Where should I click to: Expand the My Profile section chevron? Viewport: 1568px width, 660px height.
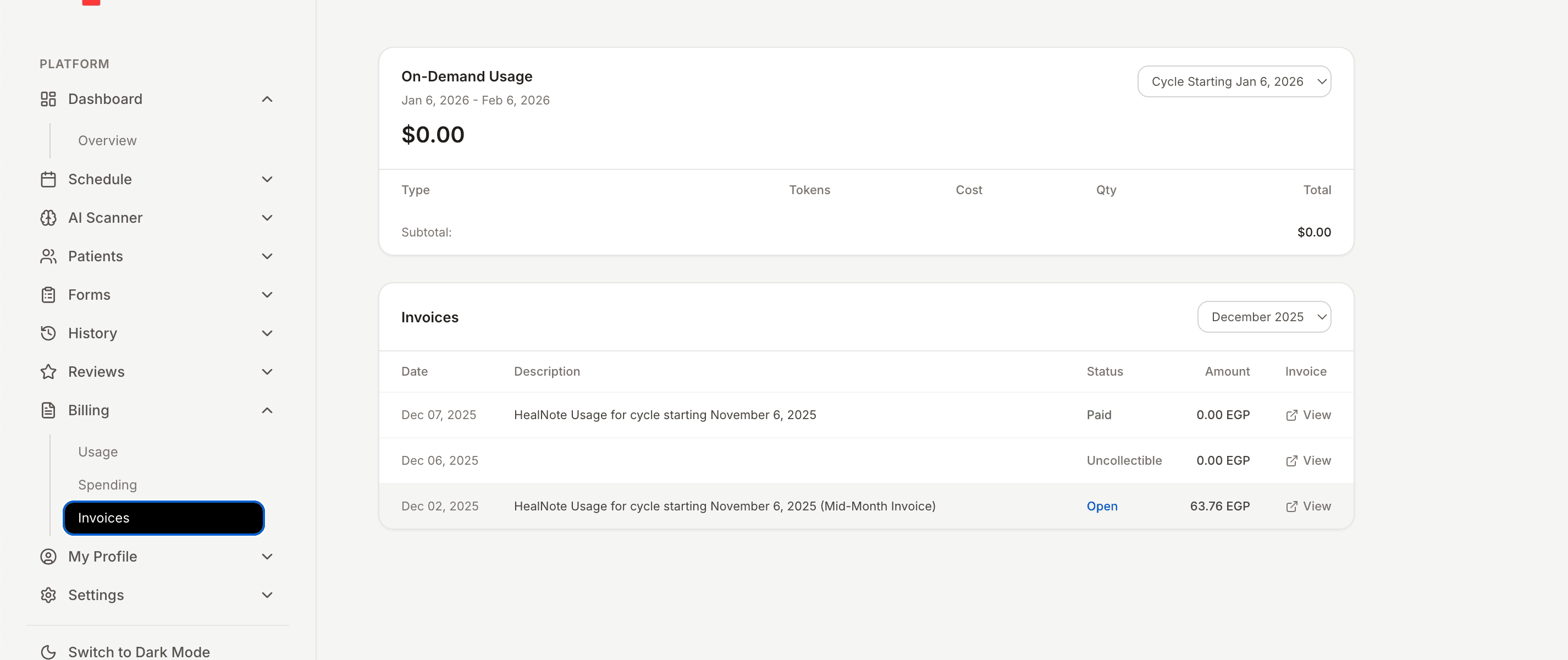267,557
